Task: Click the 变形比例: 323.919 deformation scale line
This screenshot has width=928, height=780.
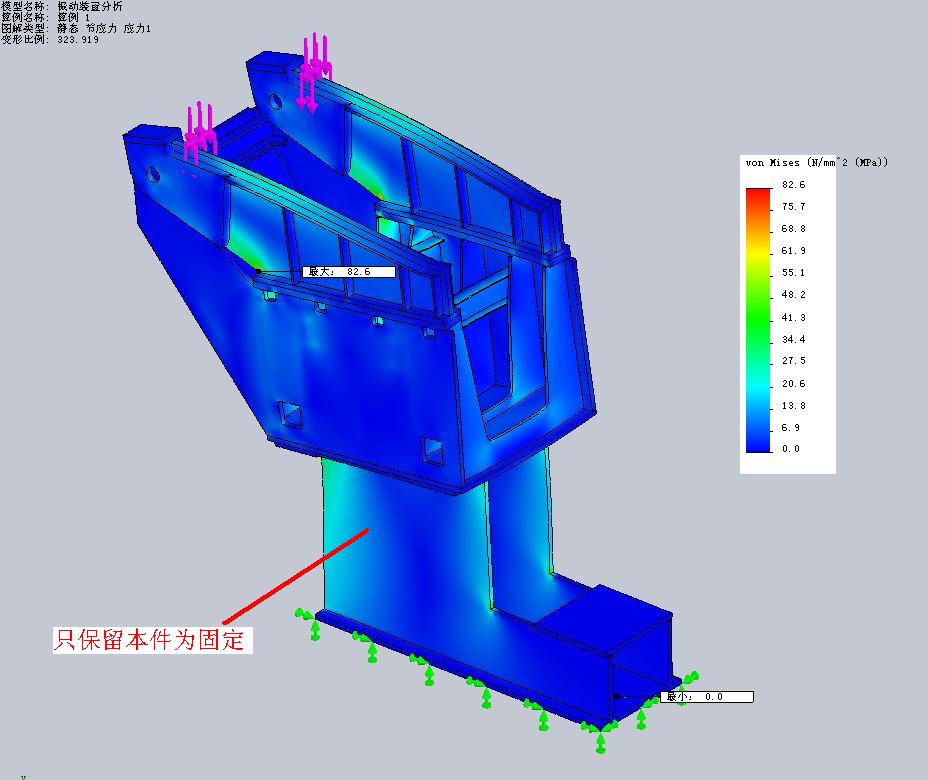Action: pyautogui.click(x=50, y=39)
